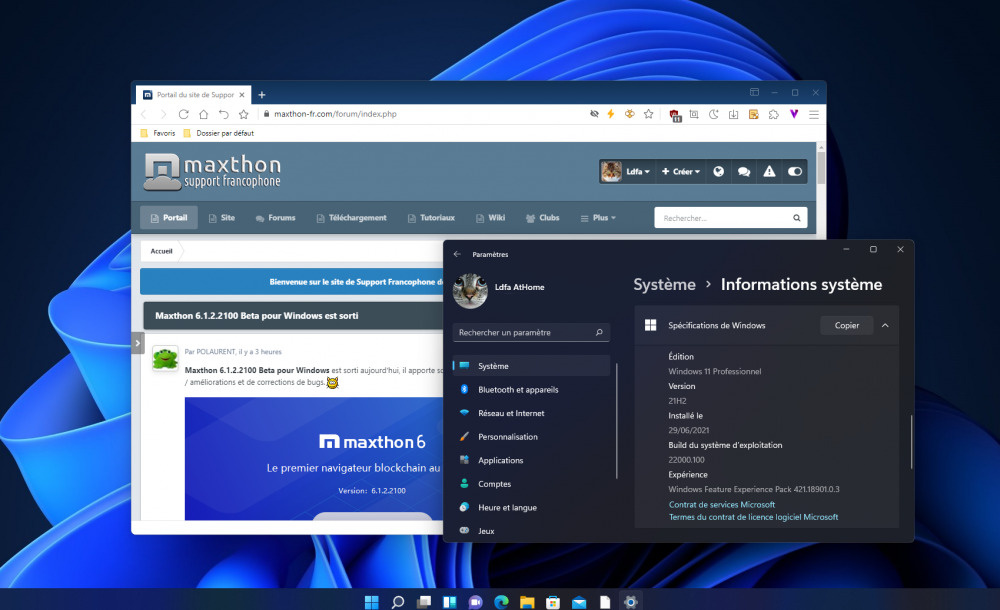Open the Créer dropdown menu
1000x610 pixels.
(x=681, y=172)
